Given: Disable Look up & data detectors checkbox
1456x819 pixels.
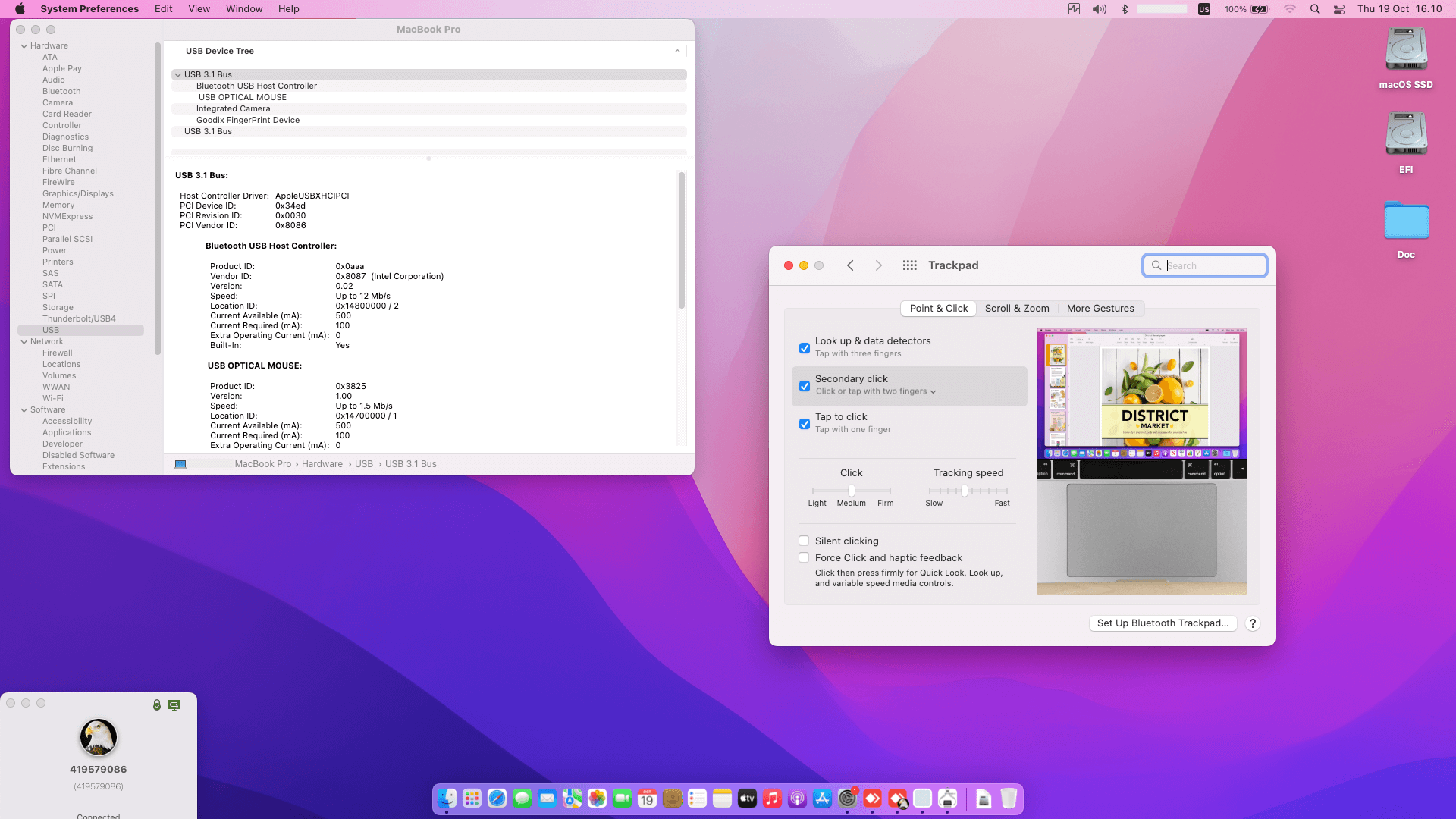Looking at the screenshot, I should 804,348.
